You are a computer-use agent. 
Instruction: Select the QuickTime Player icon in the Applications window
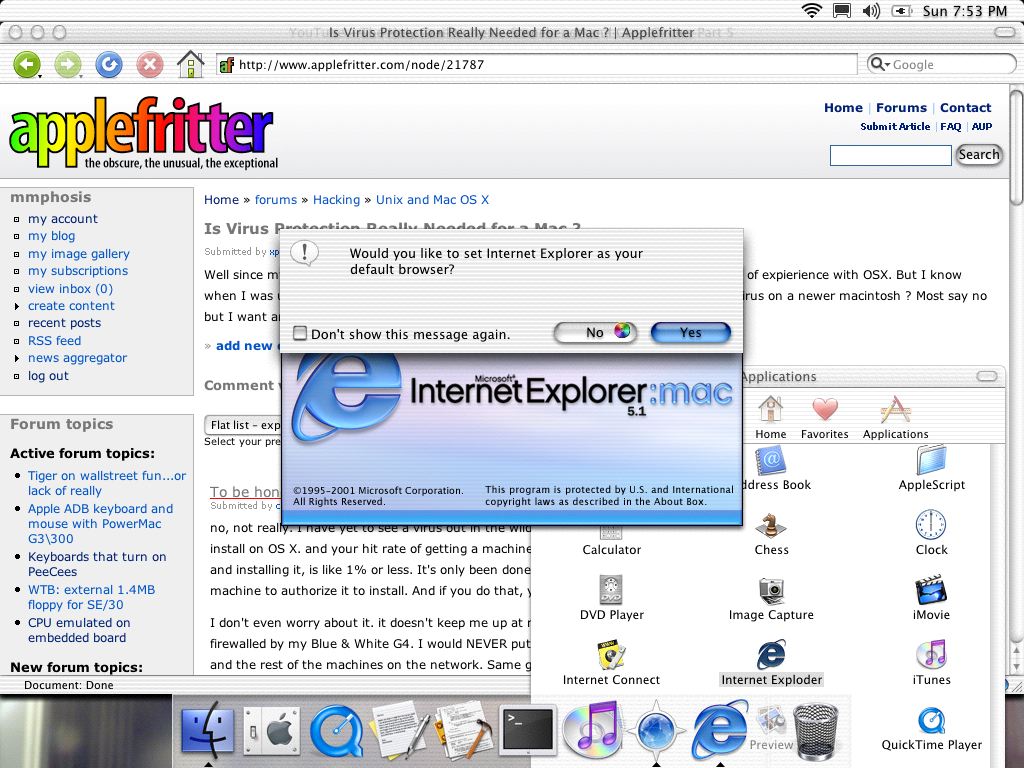[931, 721]
